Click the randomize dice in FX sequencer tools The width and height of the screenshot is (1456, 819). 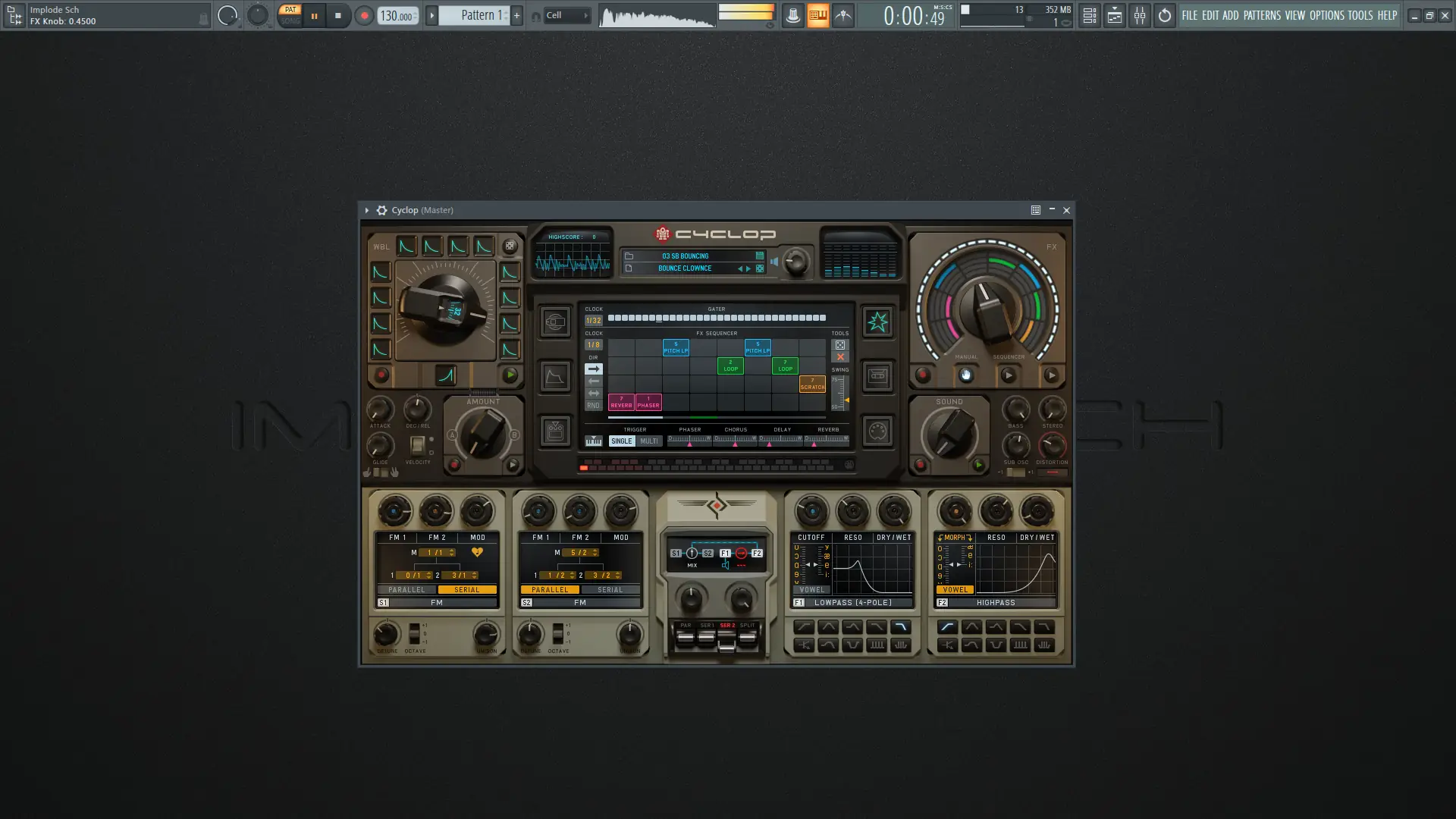tap(840, 345)
